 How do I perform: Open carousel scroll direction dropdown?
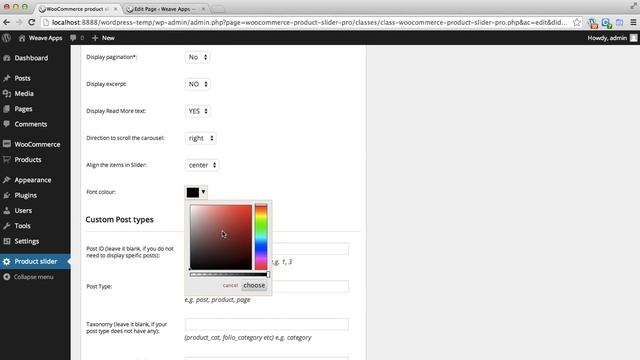[201, 138]
